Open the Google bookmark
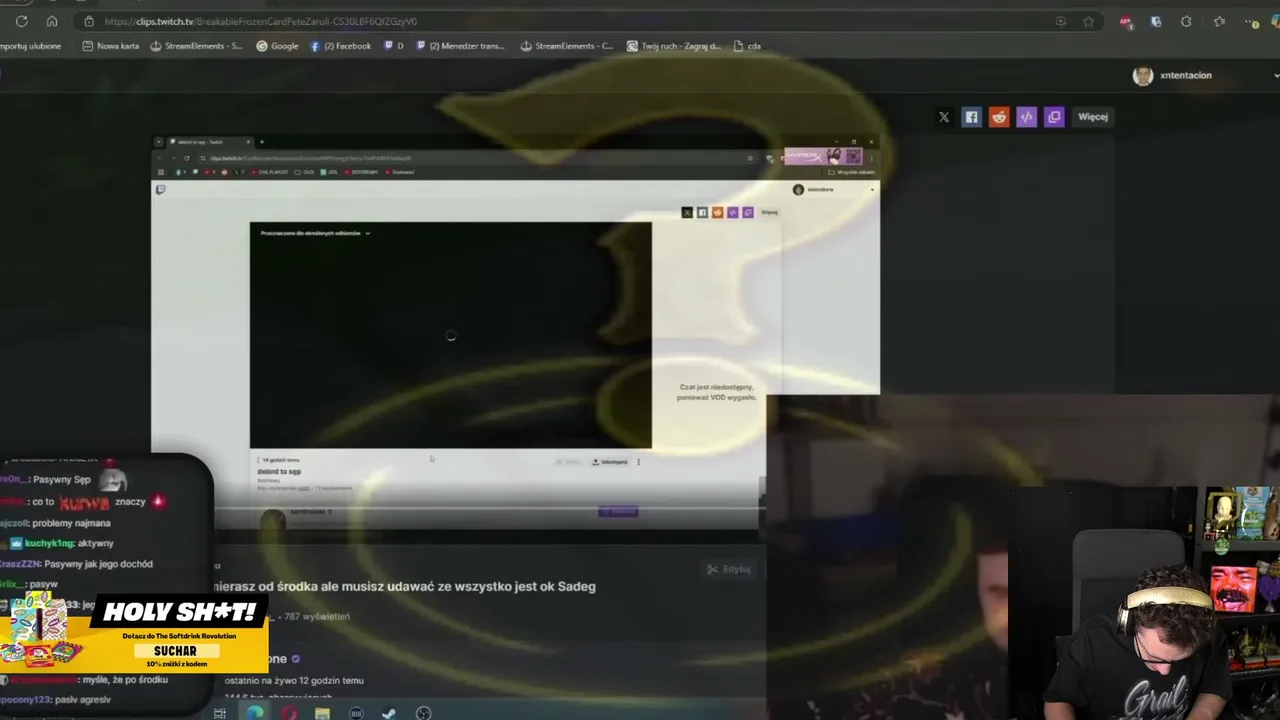Screen dimensions: 1280x720 click(277, 46)
